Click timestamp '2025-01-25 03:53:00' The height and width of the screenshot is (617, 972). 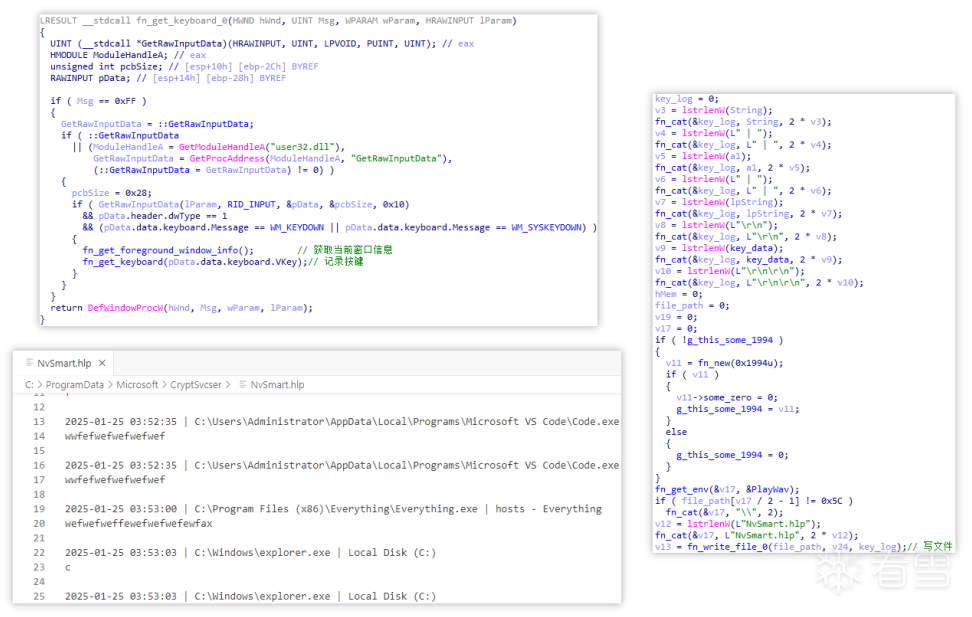[x=121, y=509]
